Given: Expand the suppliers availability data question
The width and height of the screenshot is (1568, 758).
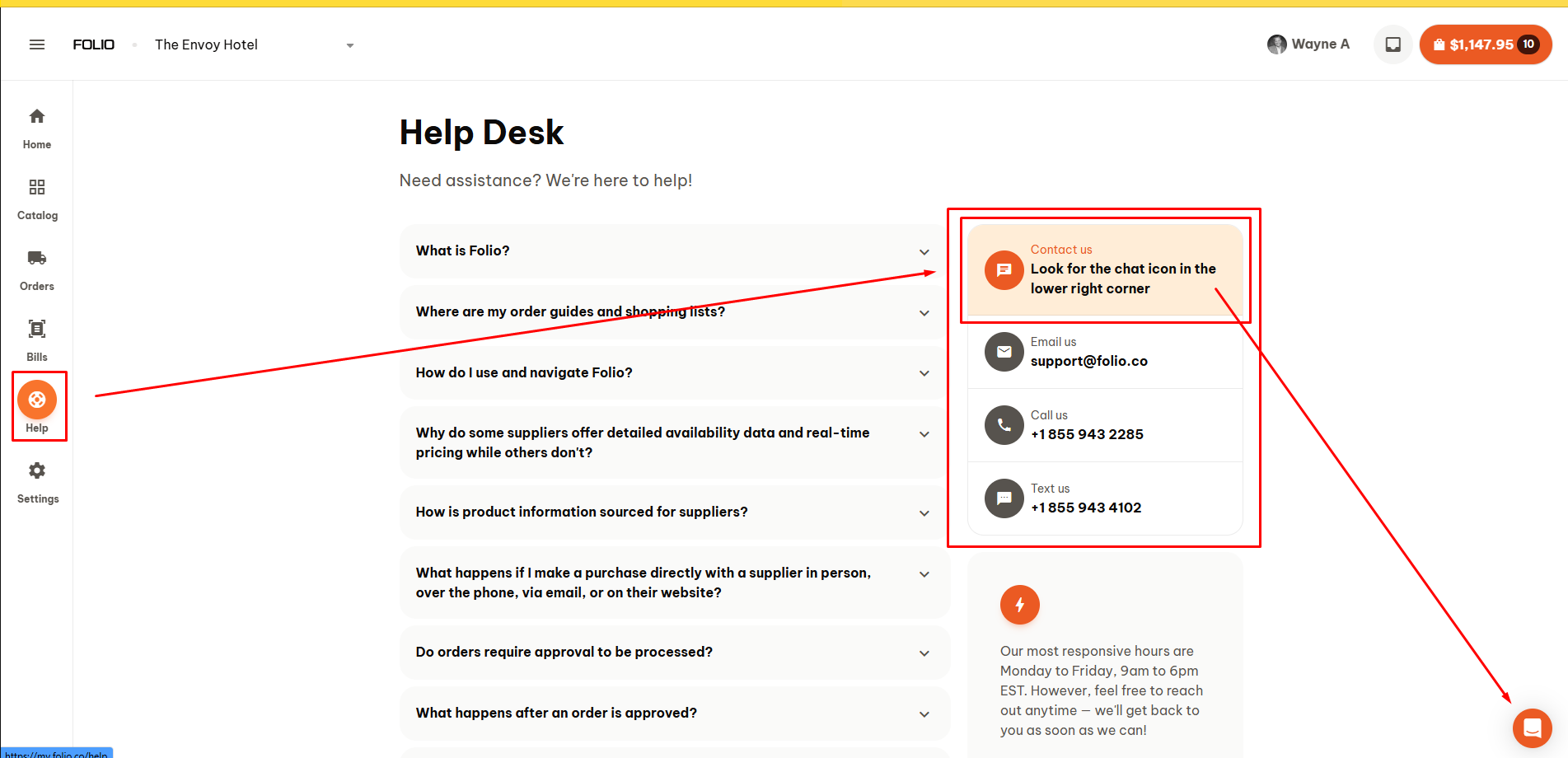Looking at the screenshot, I should 674,442.
